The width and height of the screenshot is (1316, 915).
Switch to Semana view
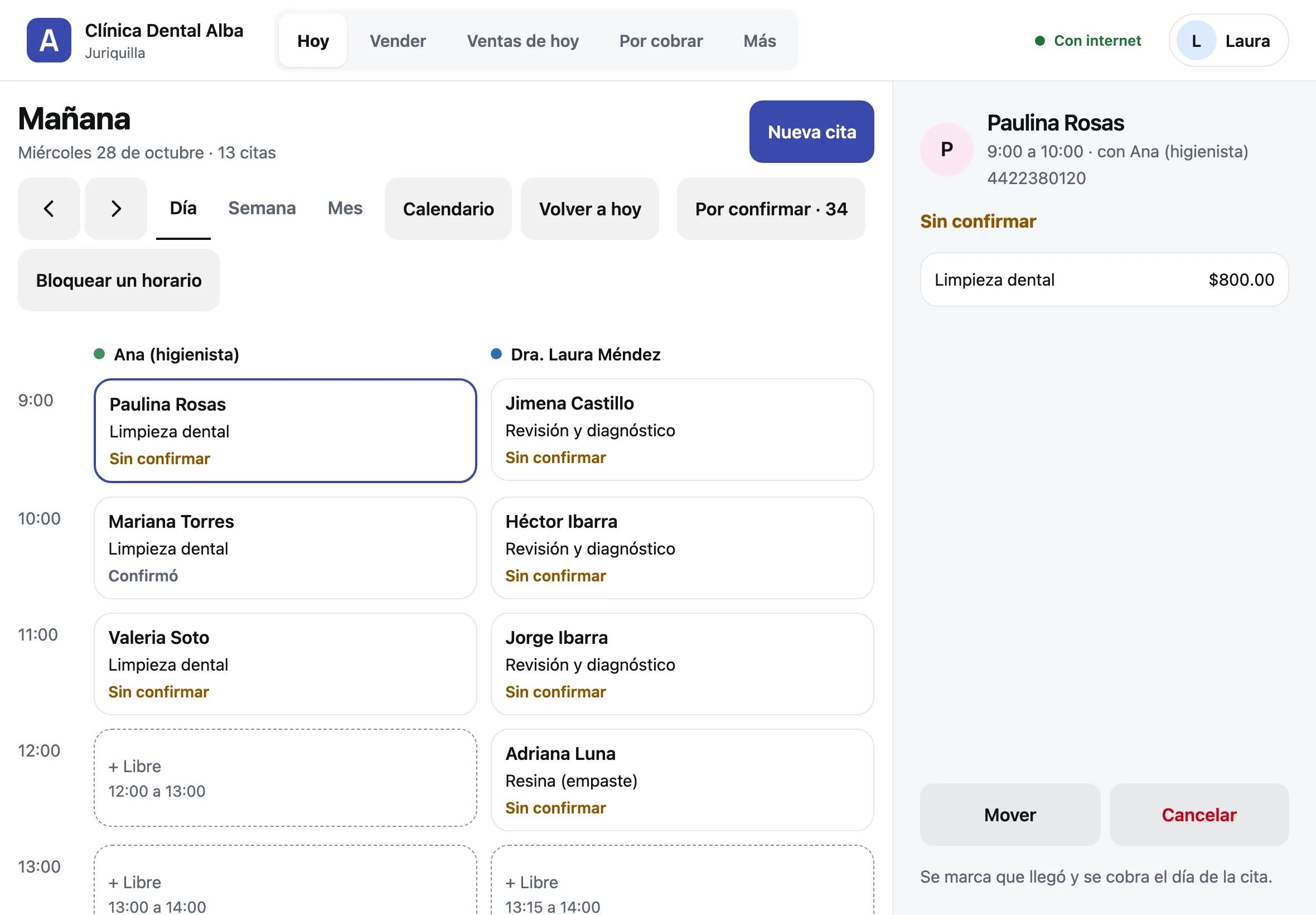click(x=262, y=208)
